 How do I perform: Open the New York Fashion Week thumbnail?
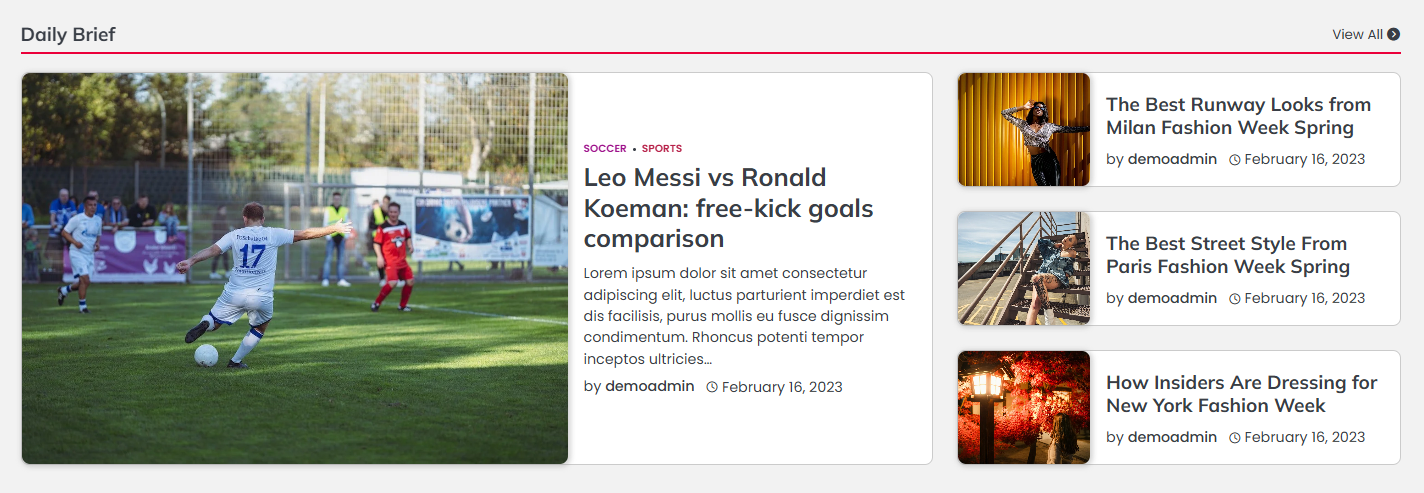pos(1024,407)
